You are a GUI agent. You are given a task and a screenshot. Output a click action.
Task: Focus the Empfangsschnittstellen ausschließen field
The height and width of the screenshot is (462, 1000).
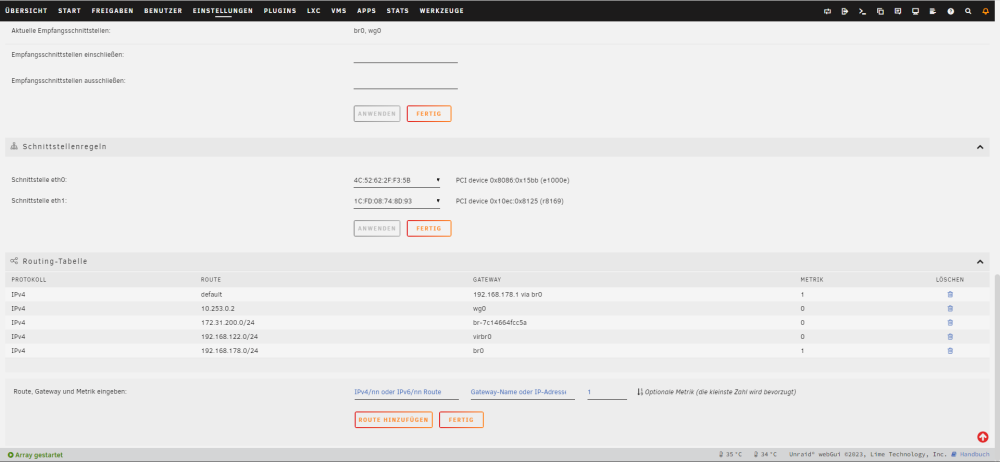pos(406,82)
